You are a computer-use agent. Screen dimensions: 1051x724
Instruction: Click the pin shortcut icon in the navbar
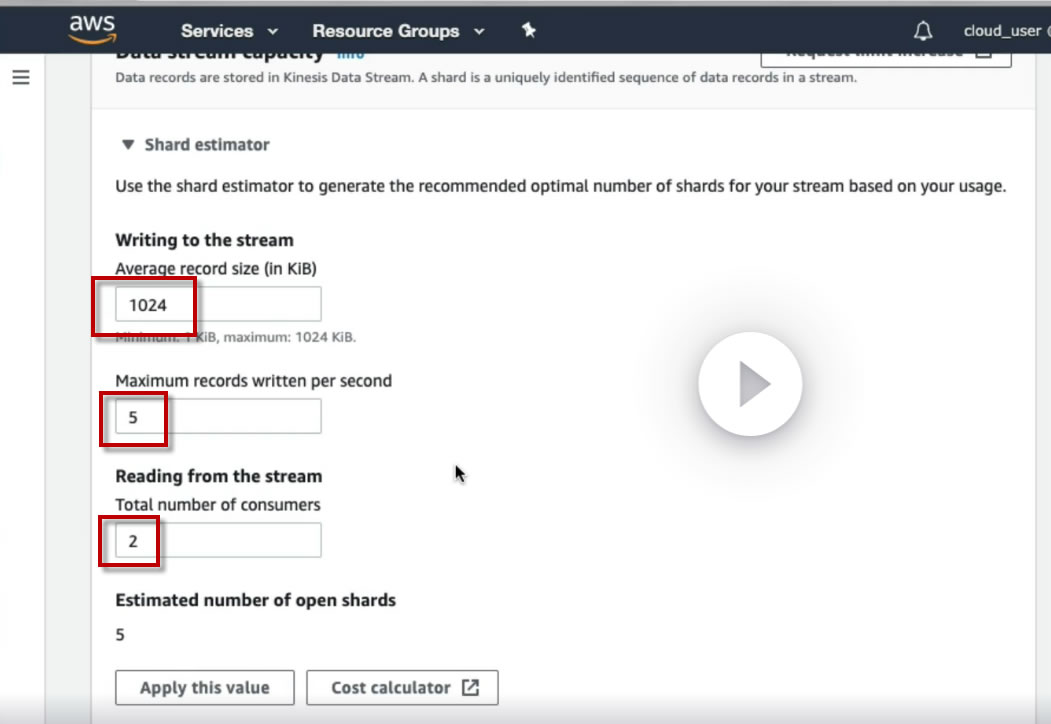(529, 30)
